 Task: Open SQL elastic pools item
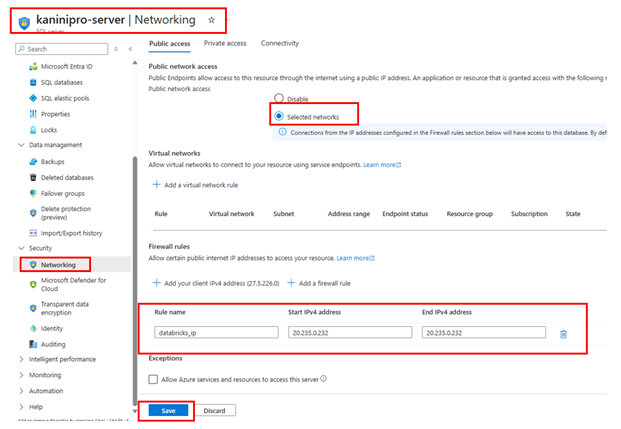(x=66, y=98)
